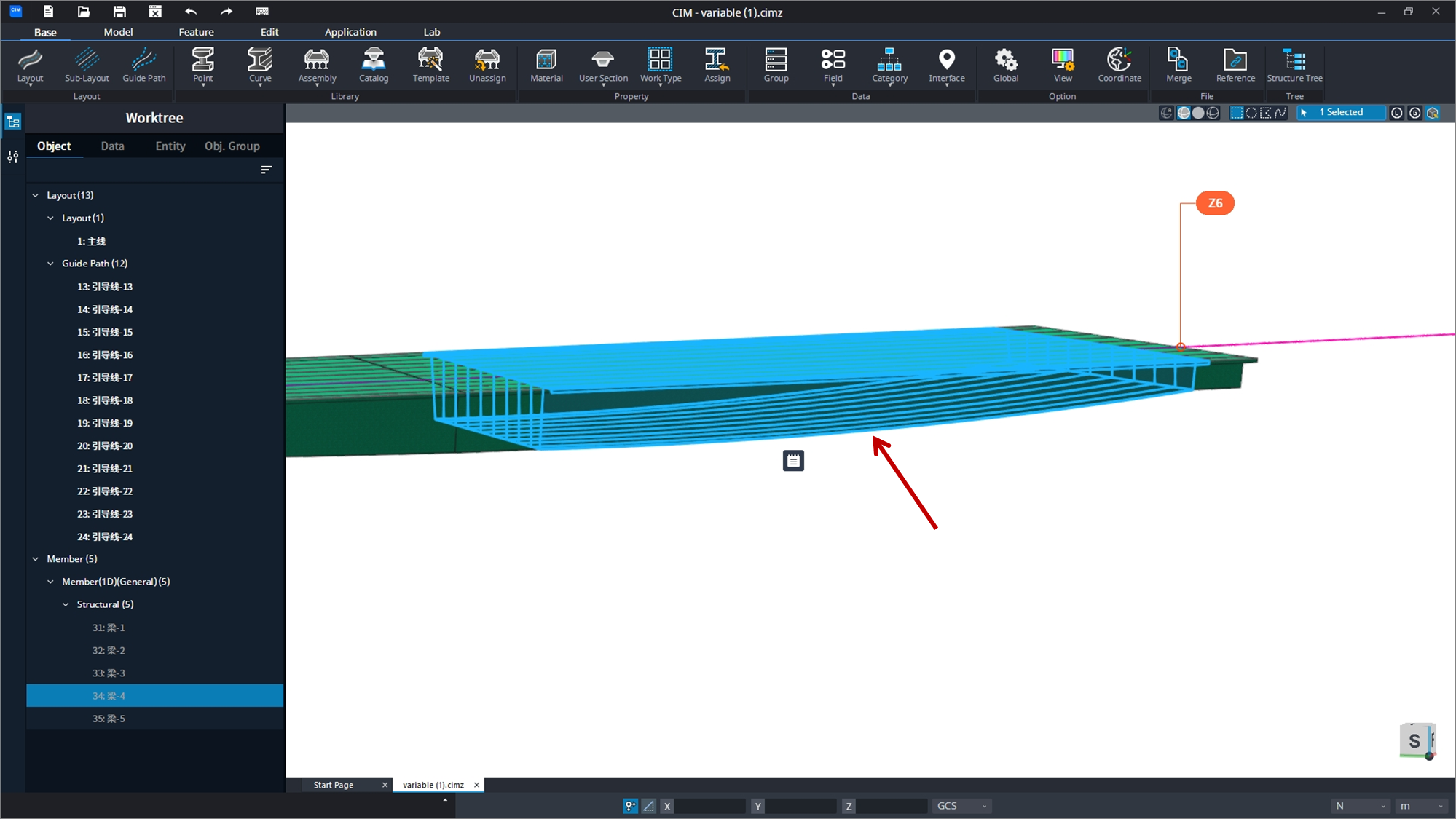Click the Worktree sidebar icon
Image resolution: width=1456 pixels, height=819 pixels.
click(13, 122)
